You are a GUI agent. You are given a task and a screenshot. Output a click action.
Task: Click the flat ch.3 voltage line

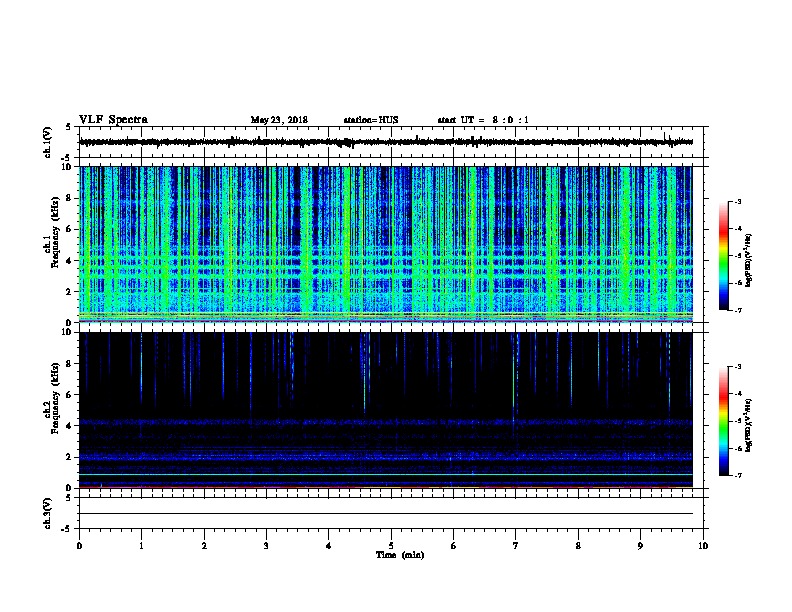coord(386,514)
